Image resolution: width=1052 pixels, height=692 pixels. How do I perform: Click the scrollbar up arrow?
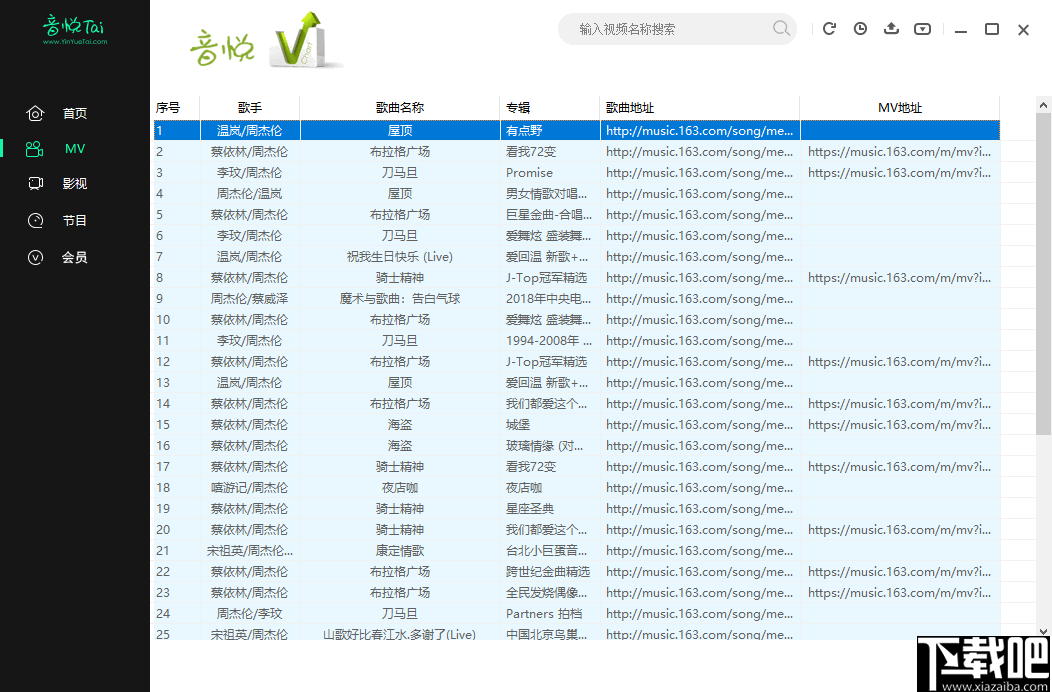(1043, 105)
